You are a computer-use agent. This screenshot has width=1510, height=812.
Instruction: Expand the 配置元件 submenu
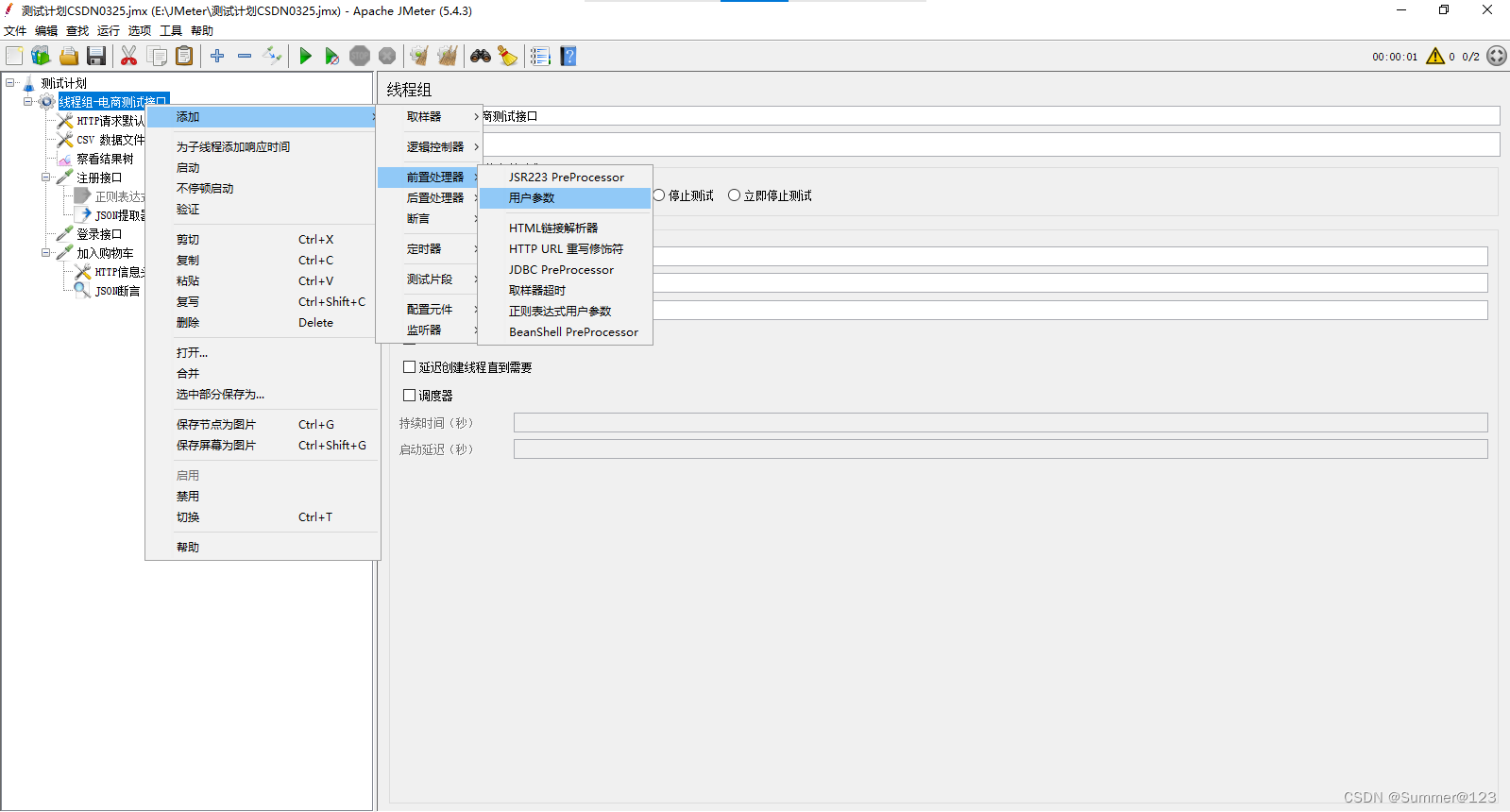430,309
